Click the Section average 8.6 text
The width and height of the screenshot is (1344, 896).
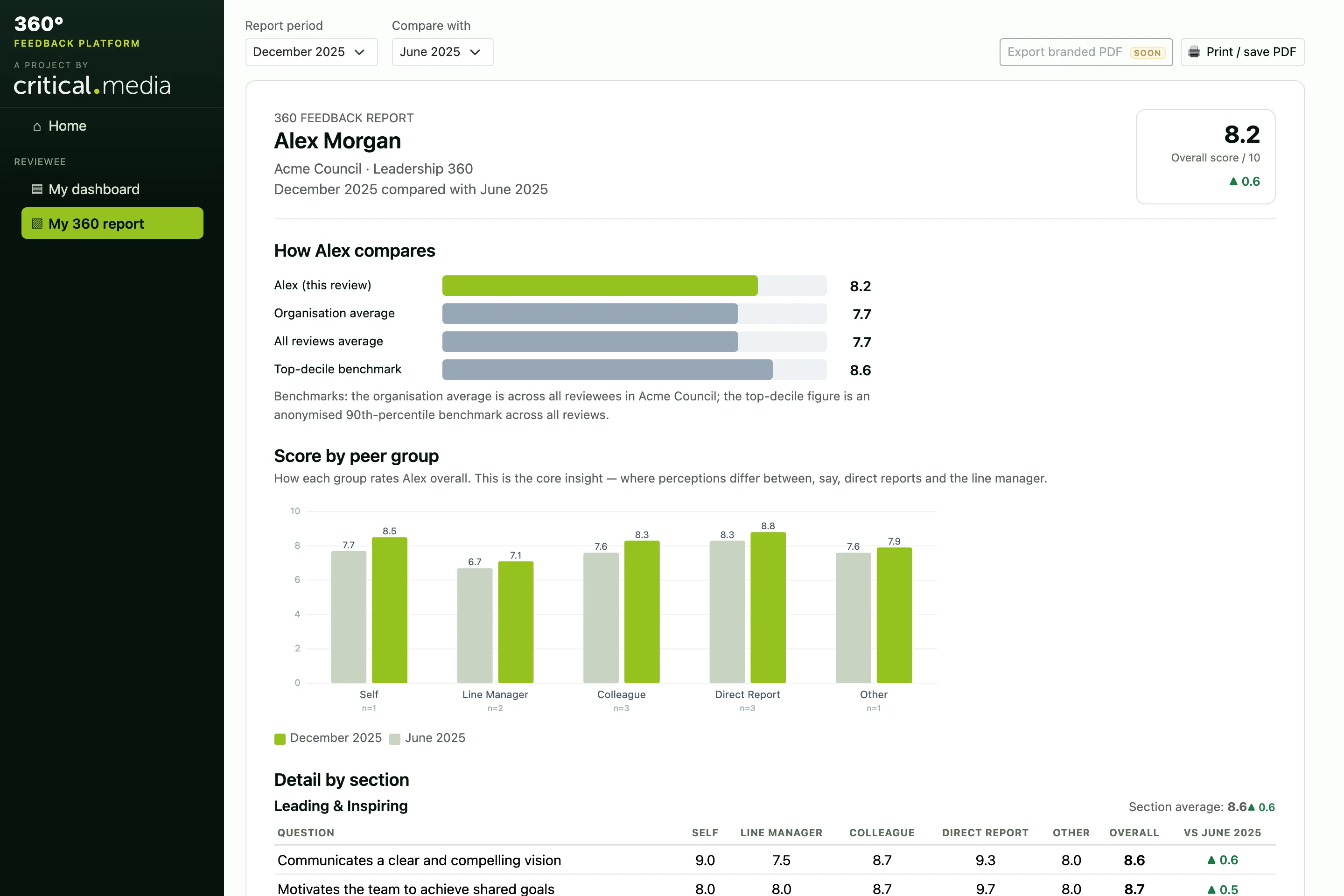tap(1187, 807)
